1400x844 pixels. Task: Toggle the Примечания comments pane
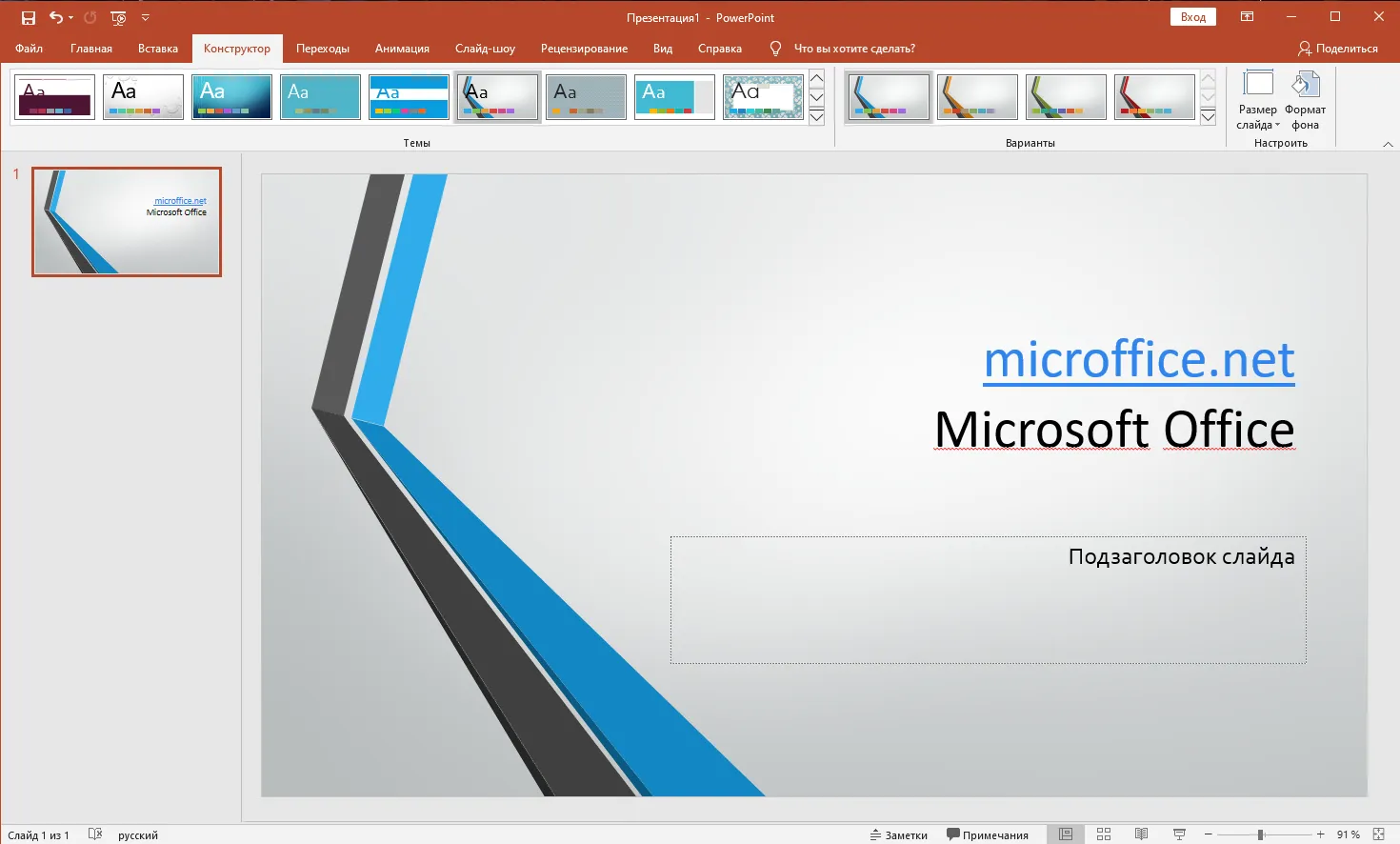[988, 835]
